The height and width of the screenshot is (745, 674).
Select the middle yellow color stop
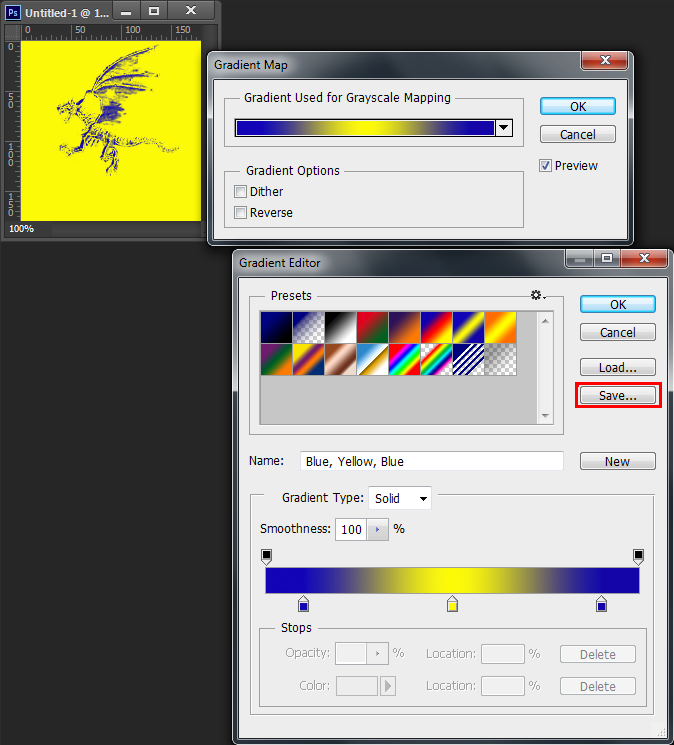click(x=453, y=604)
